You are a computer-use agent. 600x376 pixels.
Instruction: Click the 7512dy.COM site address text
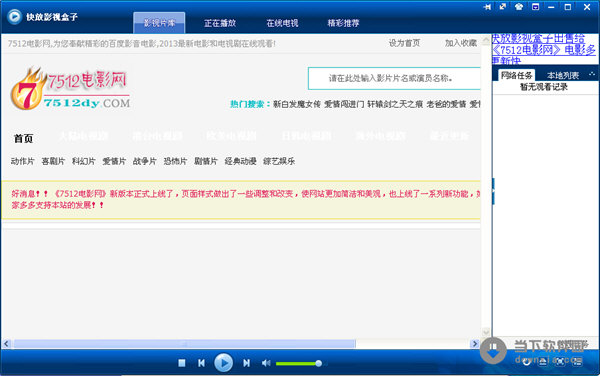(x=86, y=103)
